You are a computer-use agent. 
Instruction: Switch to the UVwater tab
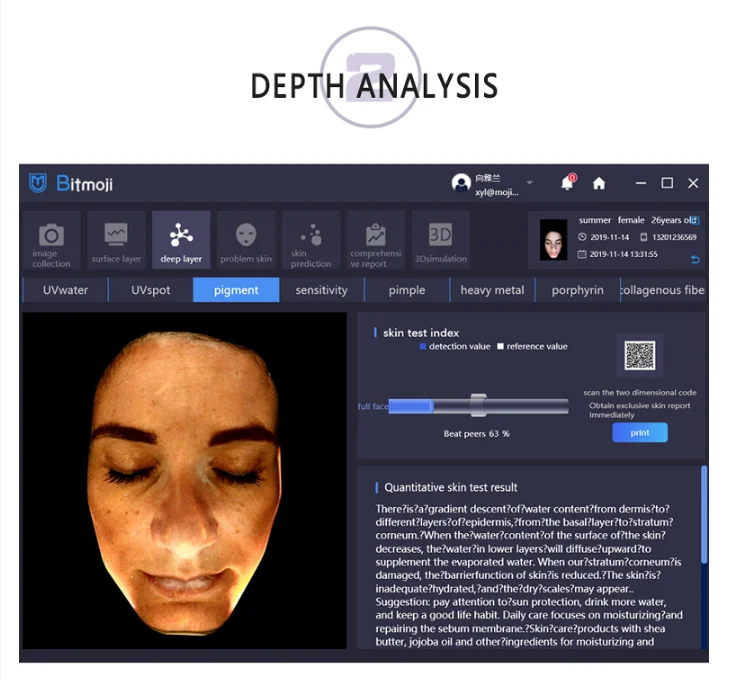click(x=65, y=290)
